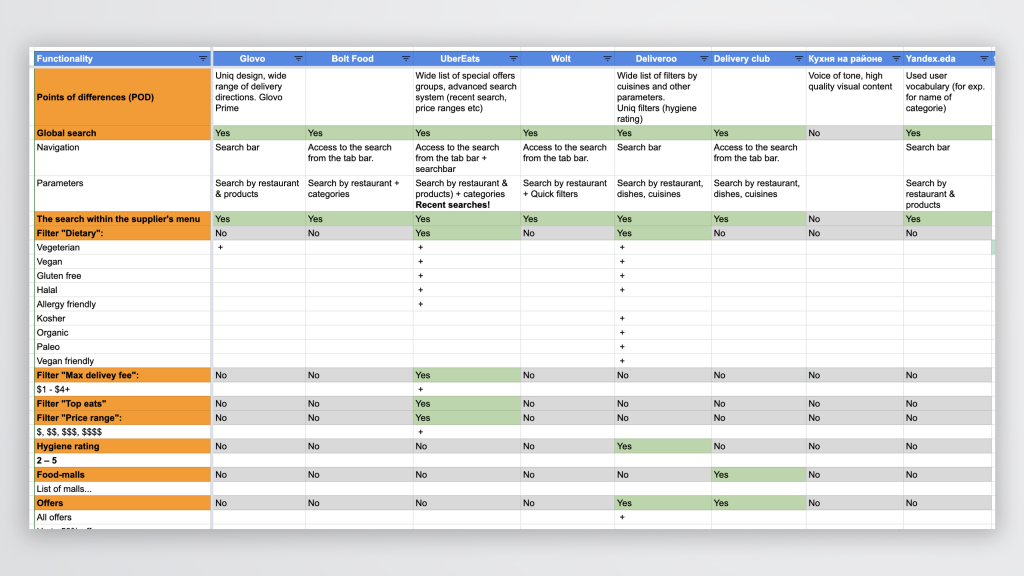Viewport: 1024px width, 576px height.
Task: Click Deliveroo's Hygiene rating Yes cell
Action: [662, 446]
